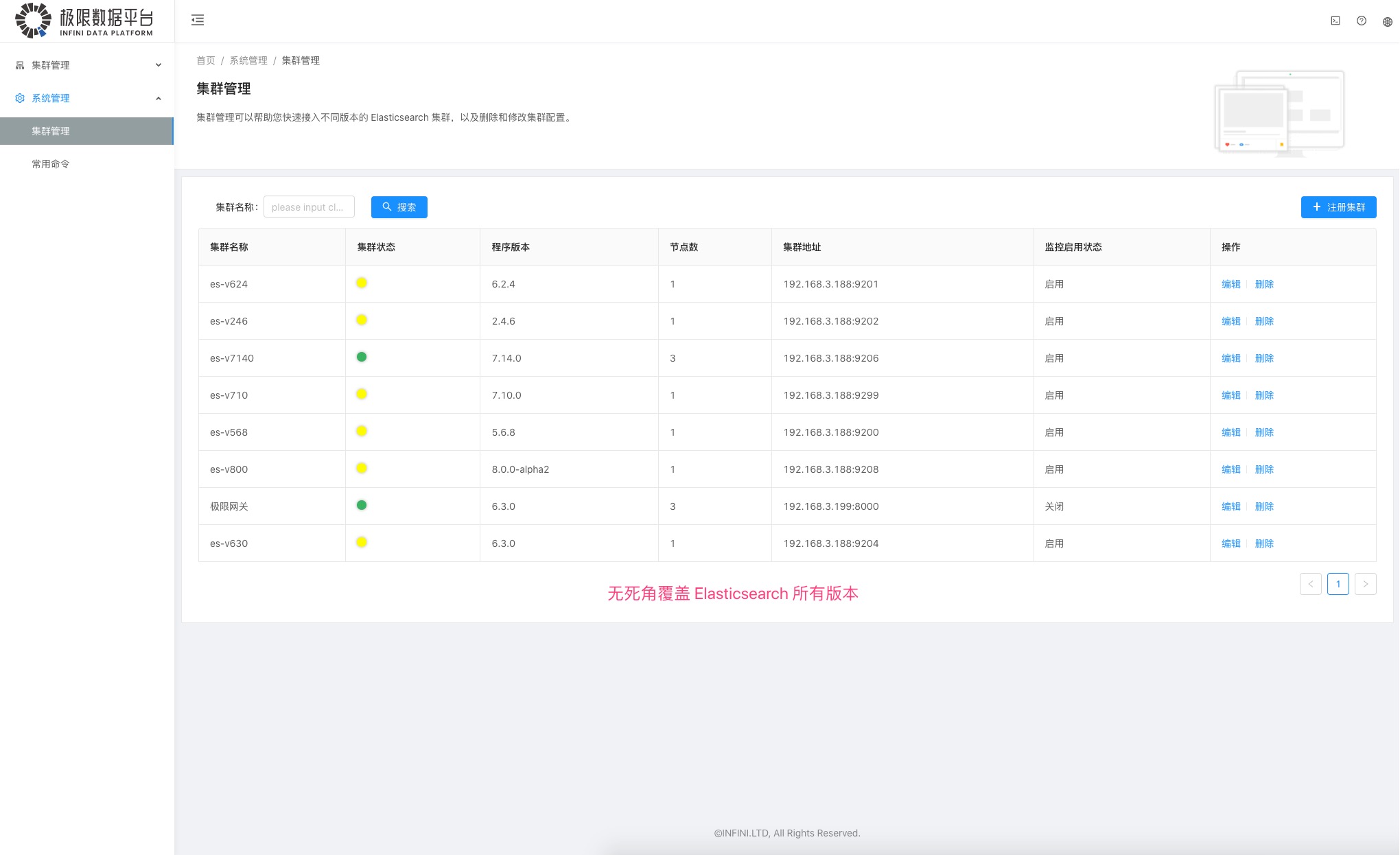Click the 注册集群 button
The height and width of the screenshot is (855, 1400).
[1339, 207]
